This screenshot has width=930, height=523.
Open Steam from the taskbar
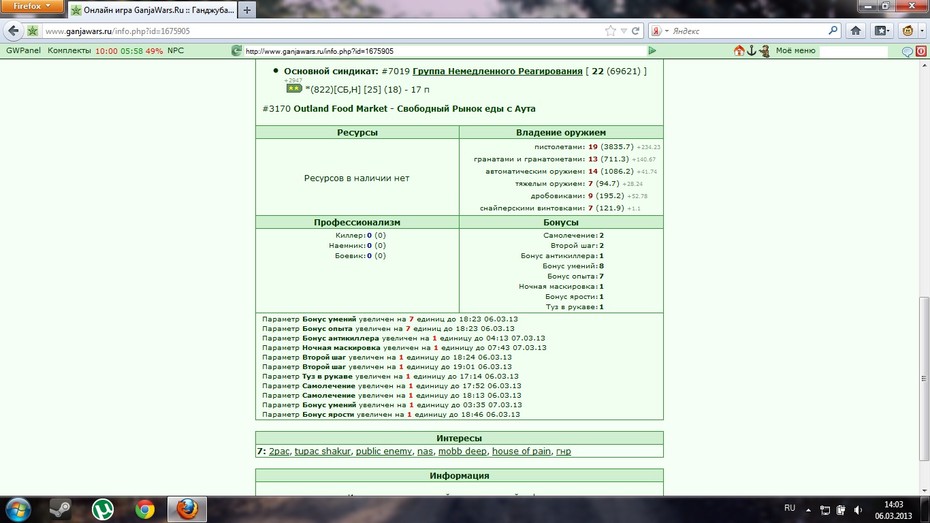[60, 509]
